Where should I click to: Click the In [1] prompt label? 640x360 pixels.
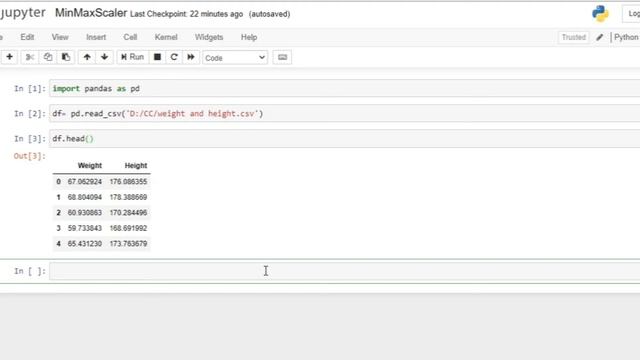30,89
